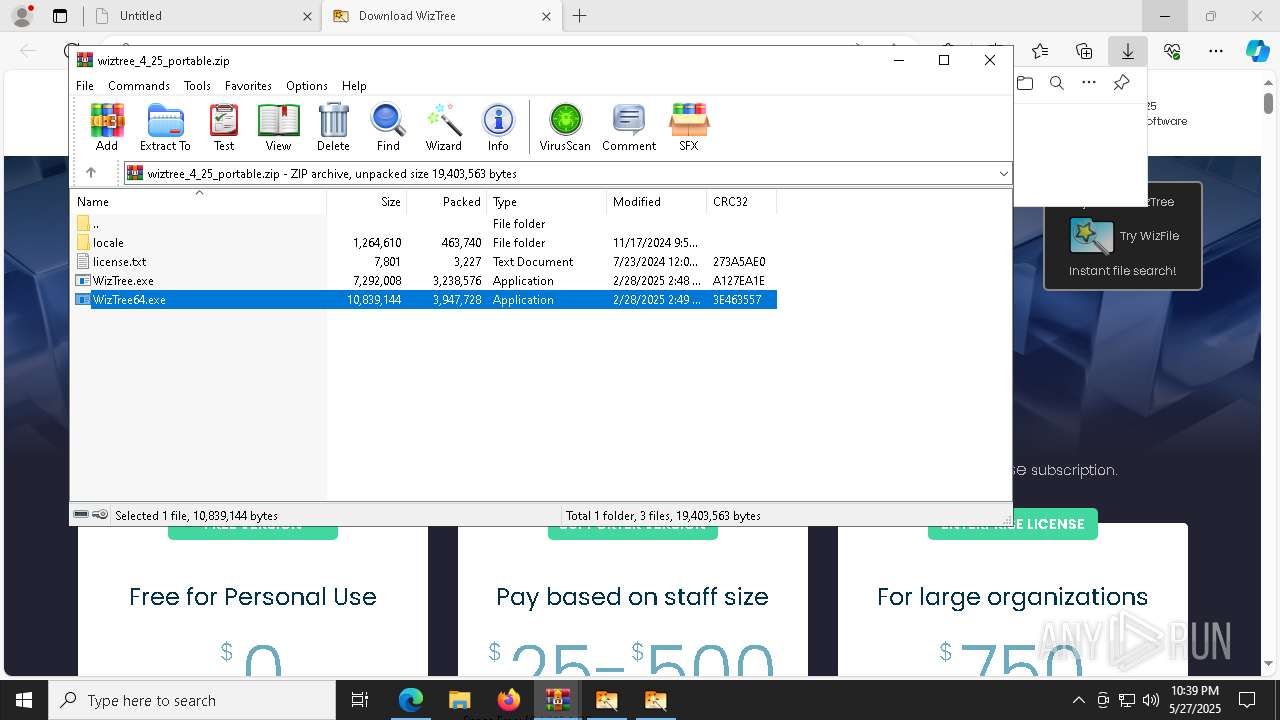The width and height of the screenshot is (1280, 720).
Task: Open Edge tab actions menu icon
Action: pos(60,16)
